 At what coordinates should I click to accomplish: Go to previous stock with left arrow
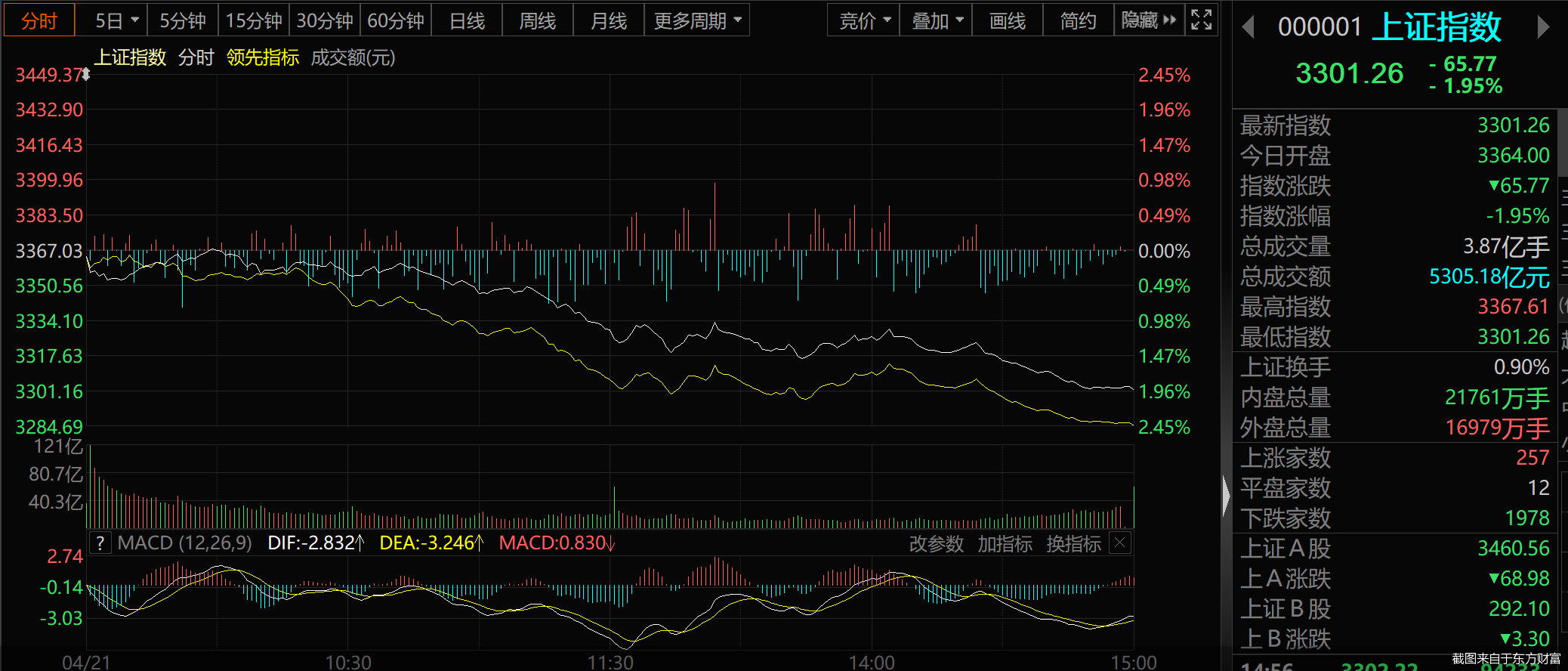(x=1248, y=27)
